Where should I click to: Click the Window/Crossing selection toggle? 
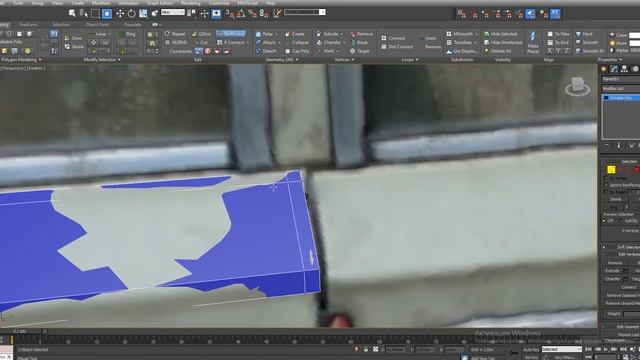coord(107,13)
